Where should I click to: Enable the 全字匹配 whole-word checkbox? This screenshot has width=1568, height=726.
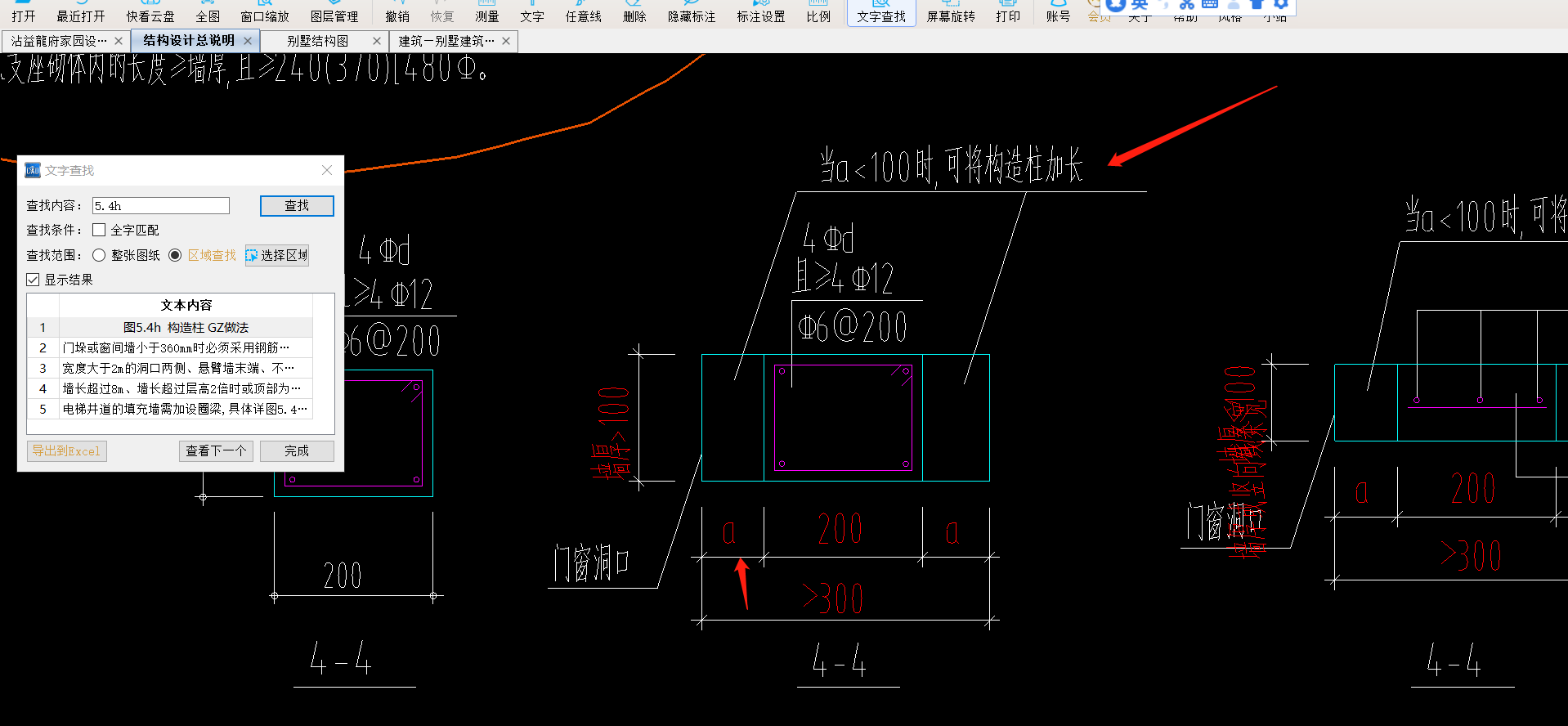point(99,230)
